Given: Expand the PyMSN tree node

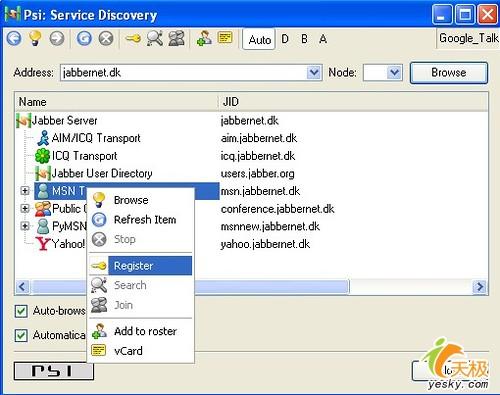Looking at the screenshot, I should point(25,226).
